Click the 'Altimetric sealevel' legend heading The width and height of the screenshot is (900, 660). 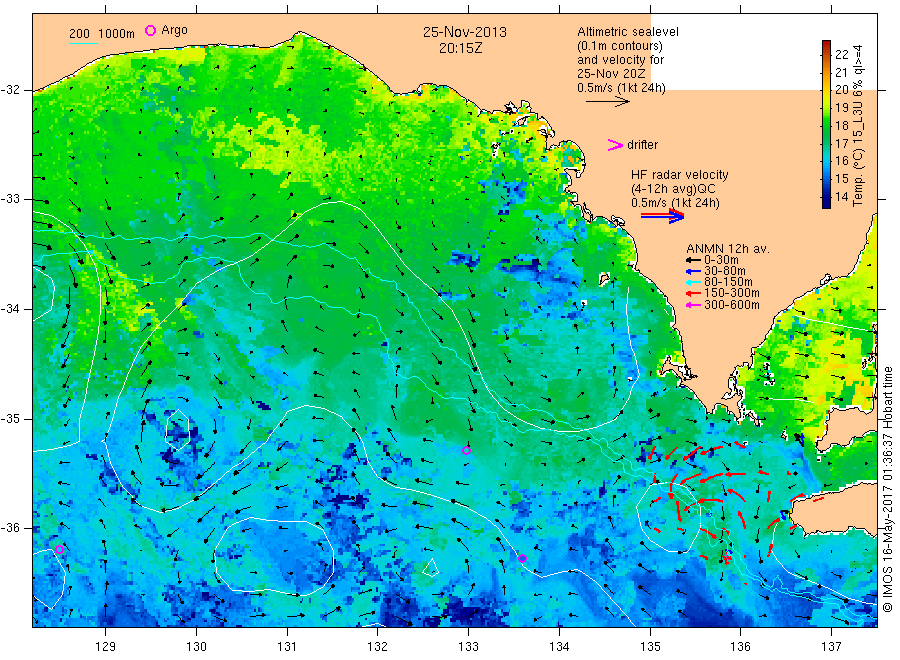pos(628,32)
